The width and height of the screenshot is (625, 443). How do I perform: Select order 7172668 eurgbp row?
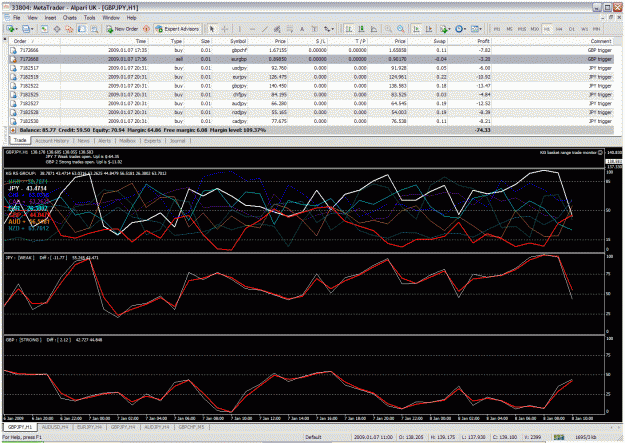(x=311, y=59)
